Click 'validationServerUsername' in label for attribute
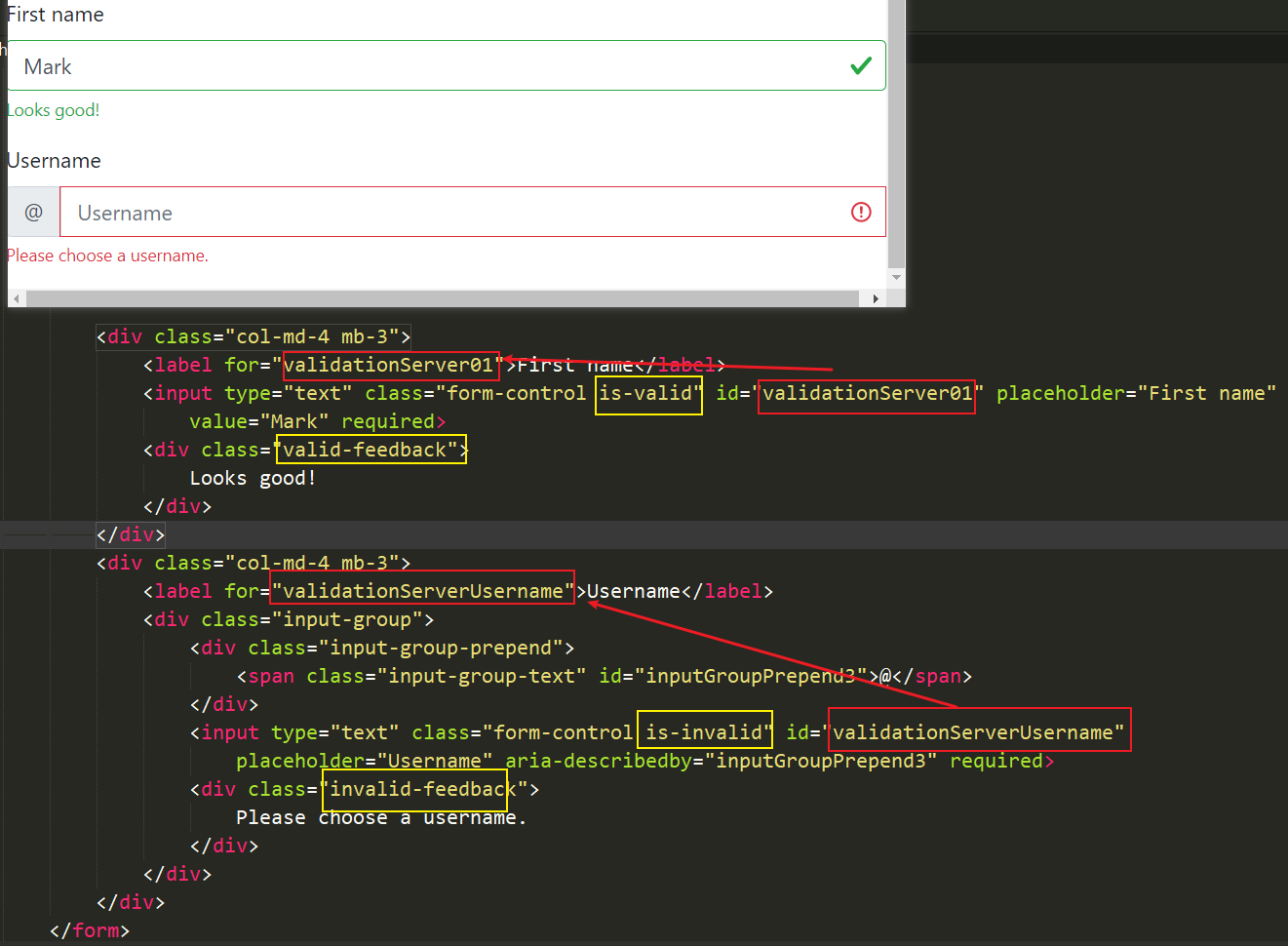Image resolution: width=1288 pixels, height=946 pixels. point(423,591)
